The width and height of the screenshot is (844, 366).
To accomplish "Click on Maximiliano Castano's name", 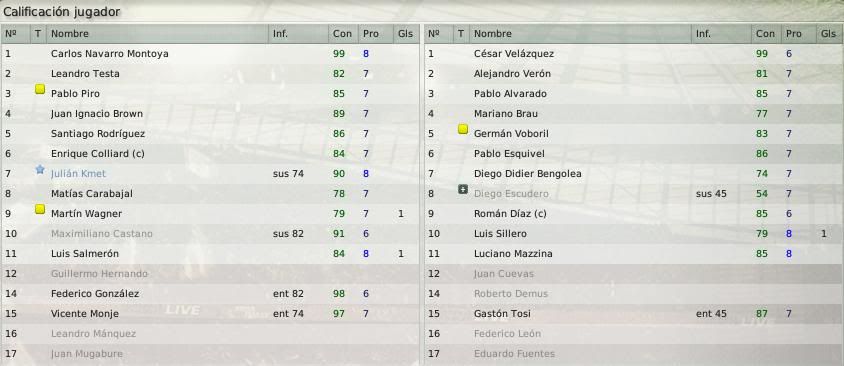I will coord(102,234).
